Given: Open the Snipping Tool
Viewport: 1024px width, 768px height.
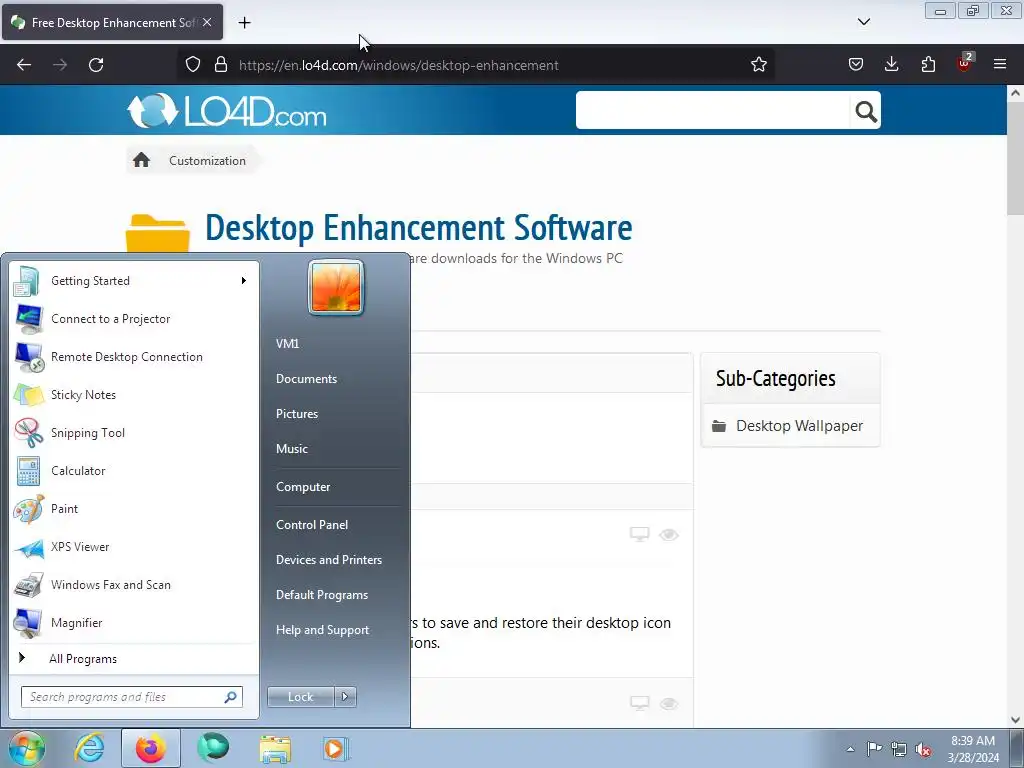Looking at the screenshot, I should tap(134, 432).
